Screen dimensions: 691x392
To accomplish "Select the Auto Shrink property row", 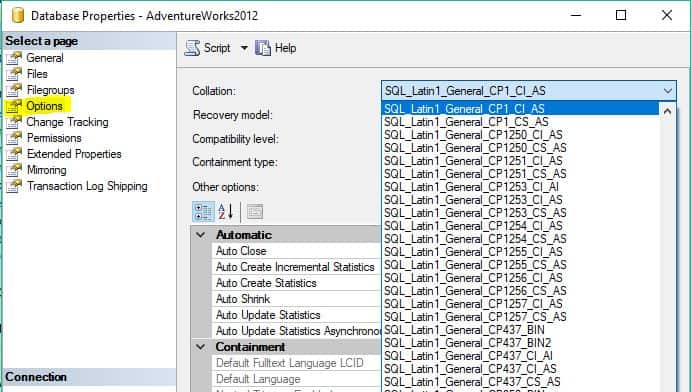I will [296, 299].
